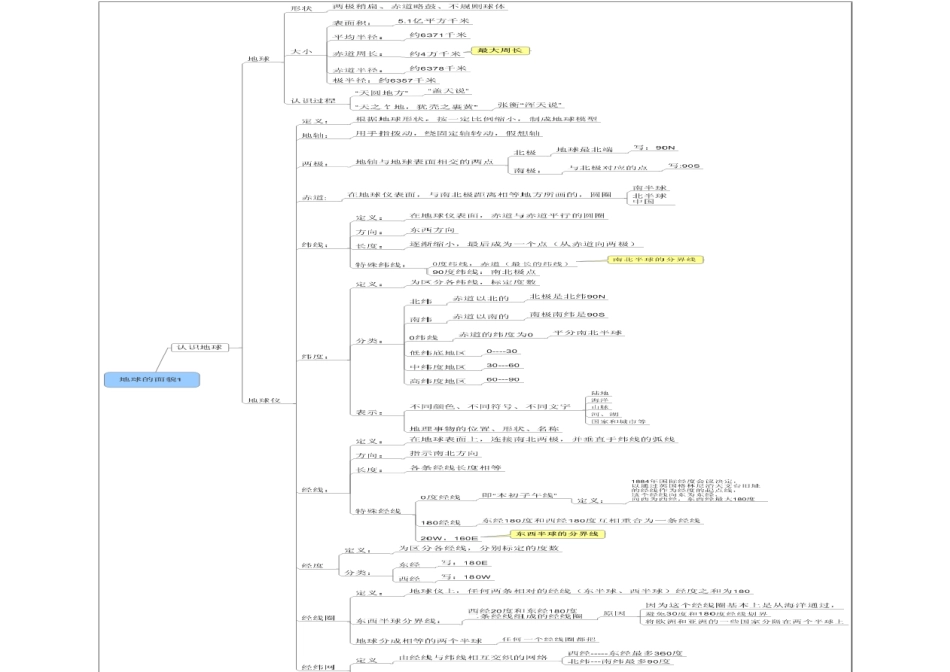Select the 北极 child node
The image size is (950, 672).
(525, 153)
